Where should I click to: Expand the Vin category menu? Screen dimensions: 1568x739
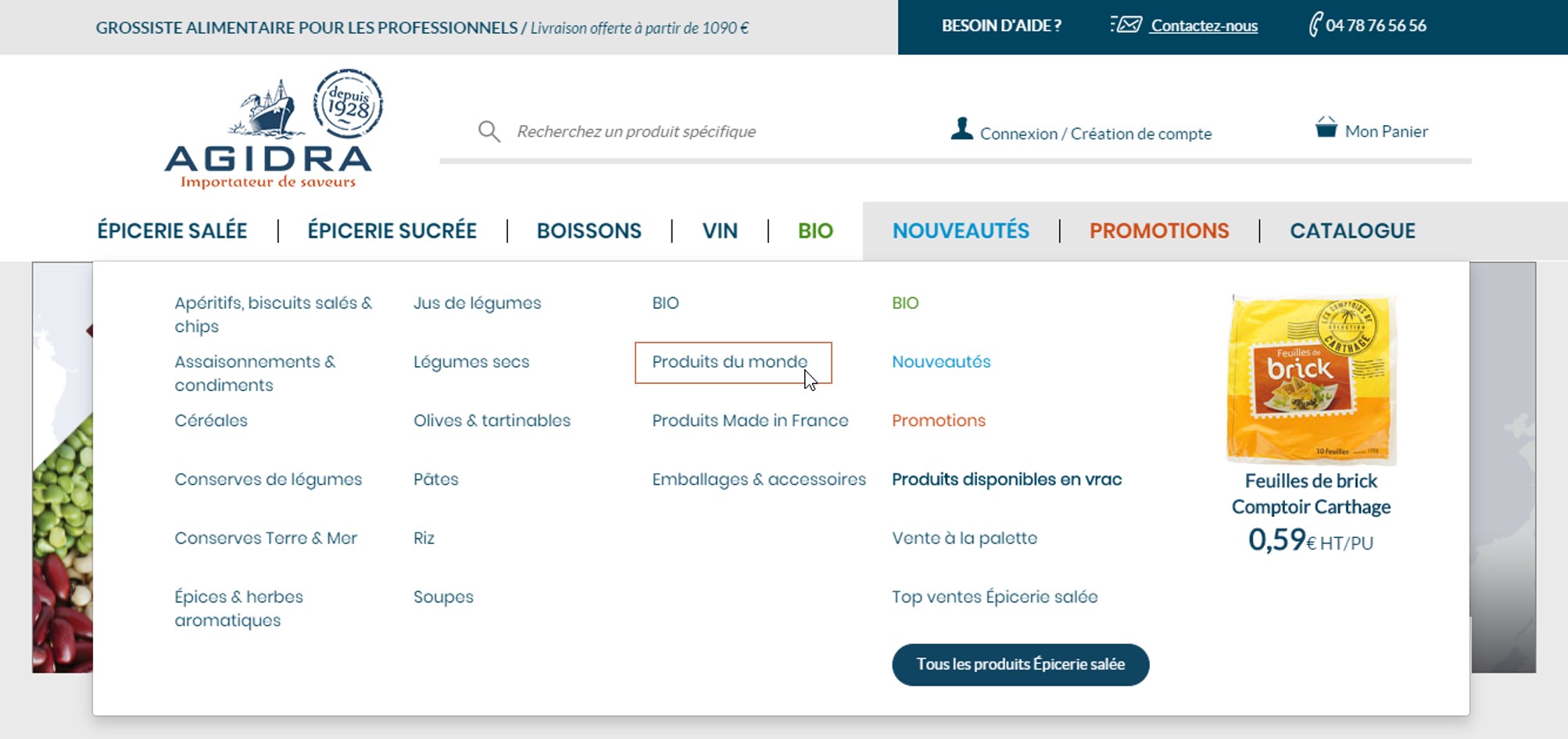coord(719,231)
